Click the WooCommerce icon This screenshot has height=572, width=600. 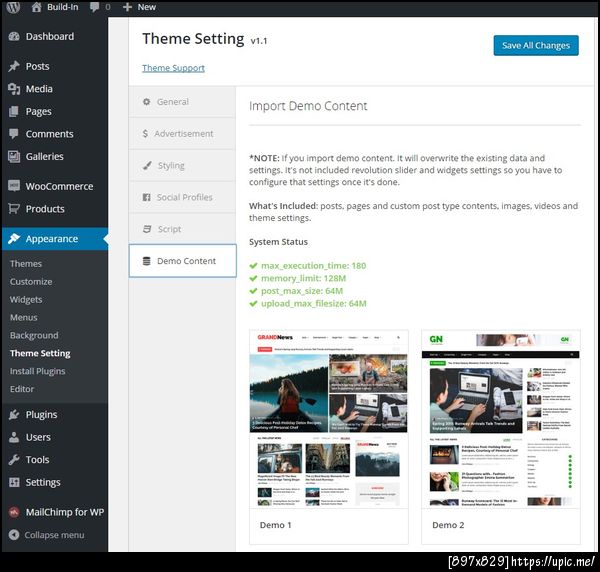click(14, 186)
